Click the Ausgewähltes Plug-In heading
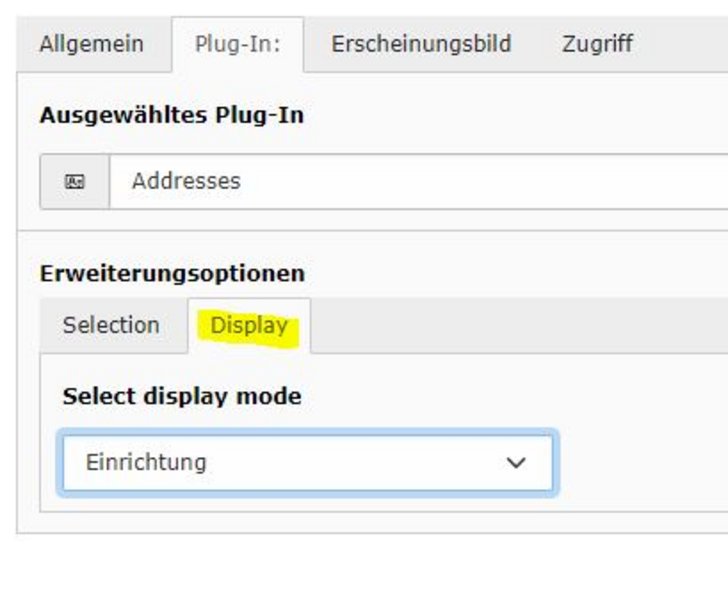The image size is (728, 600). (x=171, y=116)
